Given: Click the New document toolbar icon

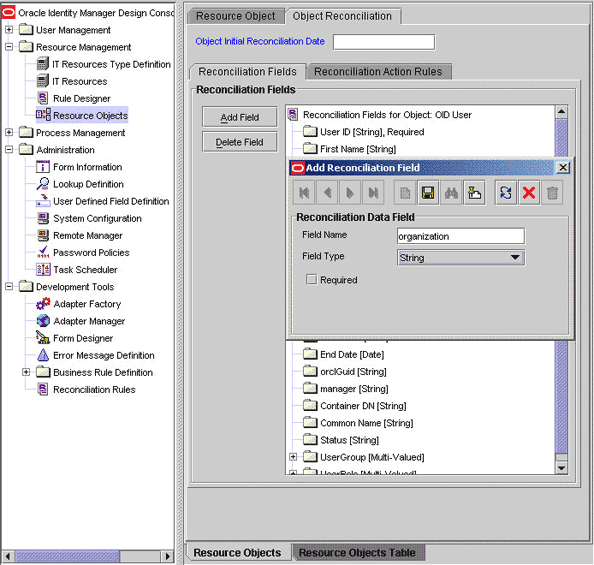Looking at the screenshot, I should click(405, 193).
